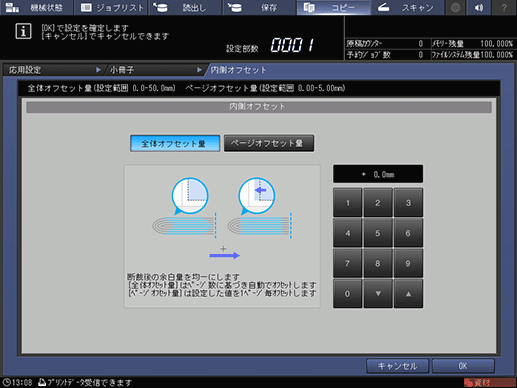This screenshot has height=388, width=517.
Task: Decrease value with the down arrow key
Action: coord(378,294)
